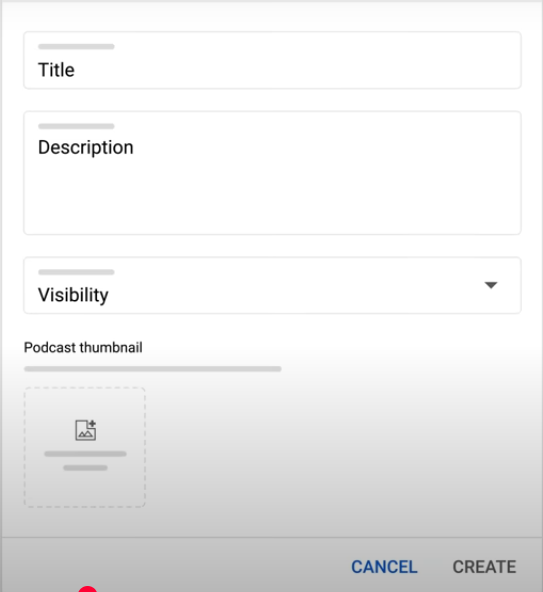The width and height of the screenshot is (543, 592).
Task: Focus the Title input field
Action: pyautogui.click(x=272, y=60)
